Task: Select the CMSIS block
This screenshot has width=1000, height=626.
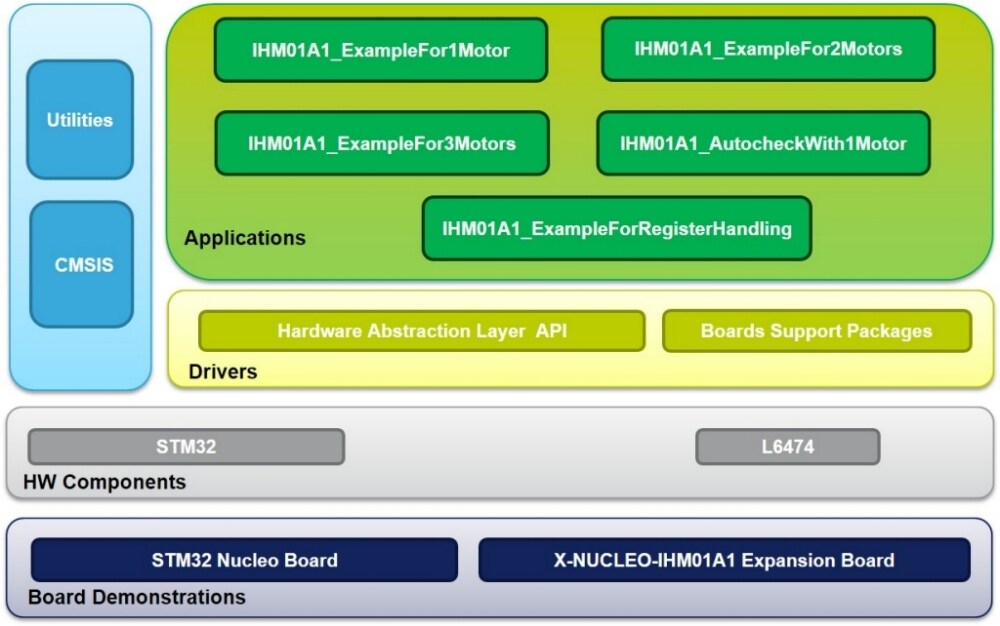Action: pyautogui.click(x=82, y=265)
